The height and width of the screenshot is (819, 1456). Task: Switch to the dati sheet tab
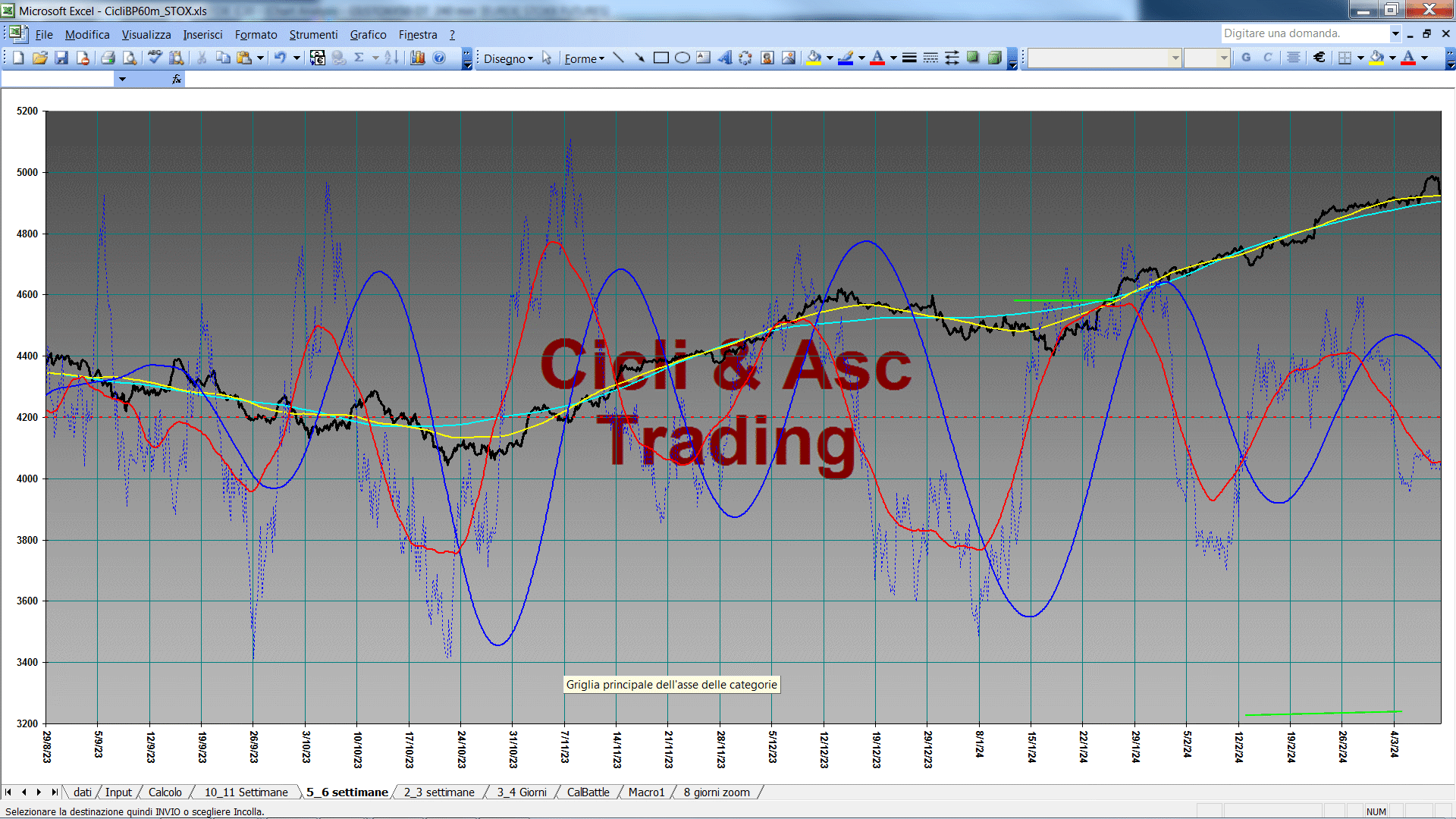pyautogui.click(x=83, y=792)
